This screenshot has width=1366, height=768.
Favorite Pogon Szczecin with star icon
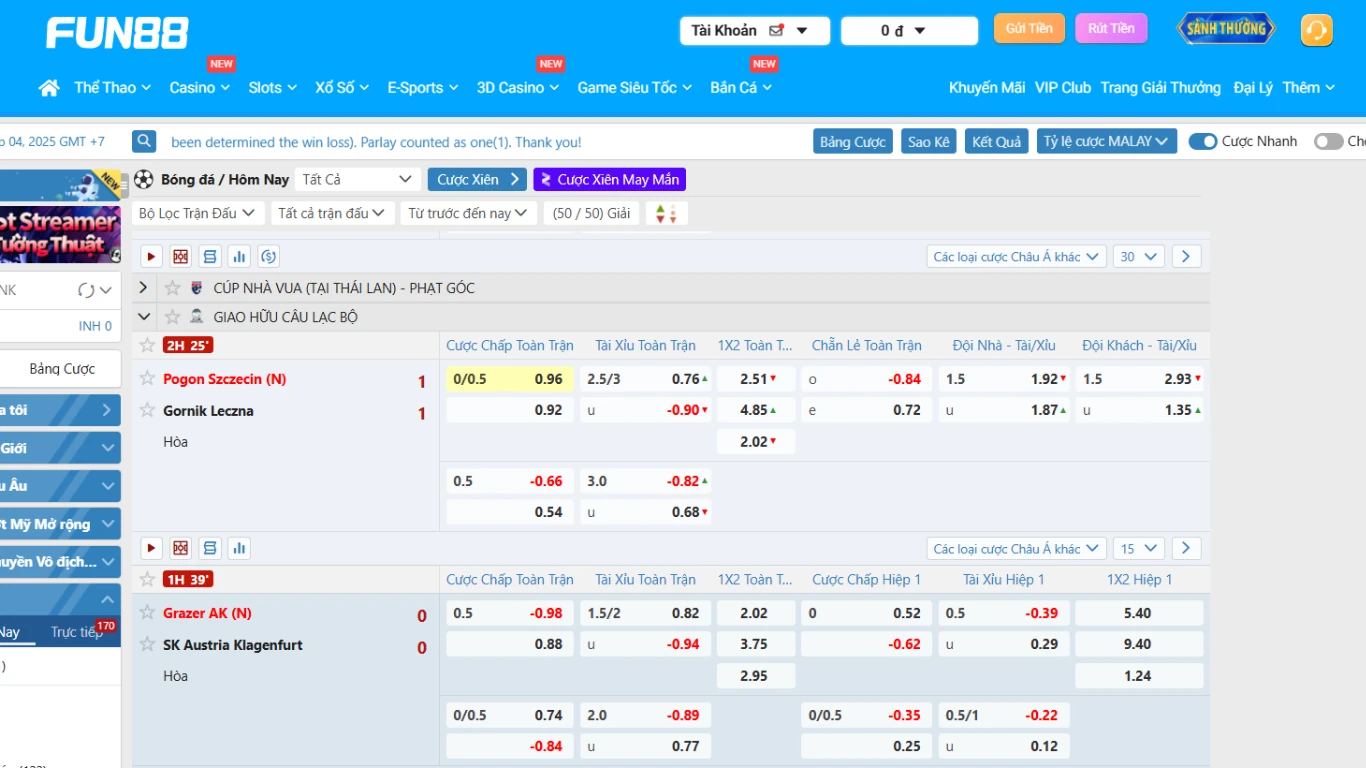[x=148, y=378]
